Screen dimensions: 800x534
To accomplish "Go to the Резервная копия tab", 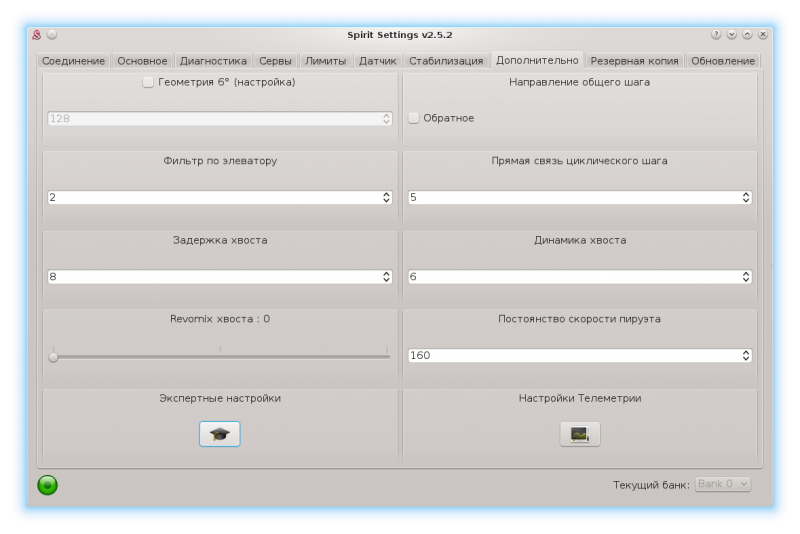I will (x=634, y=61).
